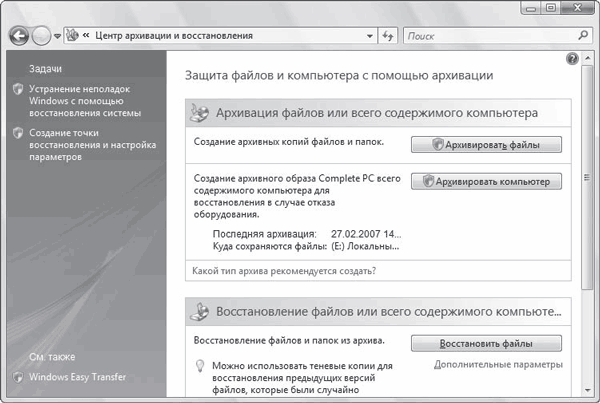Open the Дополнительные параметры link
This screenshot has height=403, width=600.
pyautogui.click(x=498, y=365)
